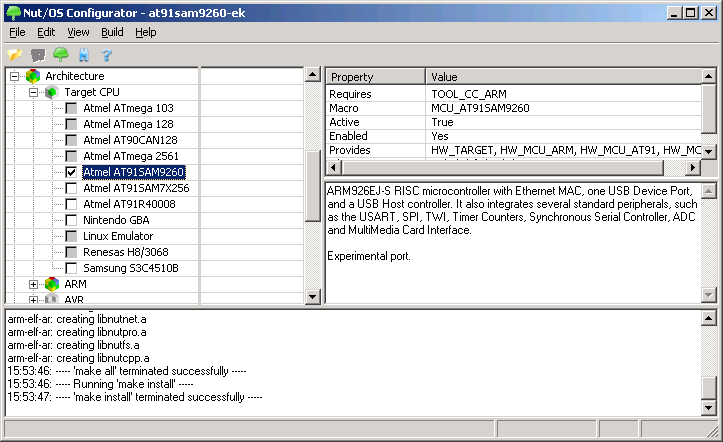
Task: Click the Target CPU green cube icon
Action: tap(52, 92)
